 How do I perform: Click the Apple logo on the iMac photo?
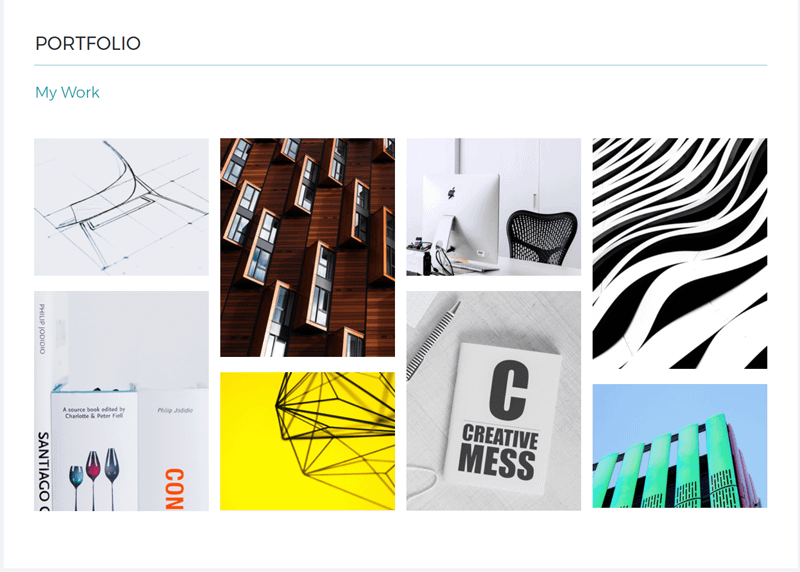pyautogui.click(x=452, y=192)
